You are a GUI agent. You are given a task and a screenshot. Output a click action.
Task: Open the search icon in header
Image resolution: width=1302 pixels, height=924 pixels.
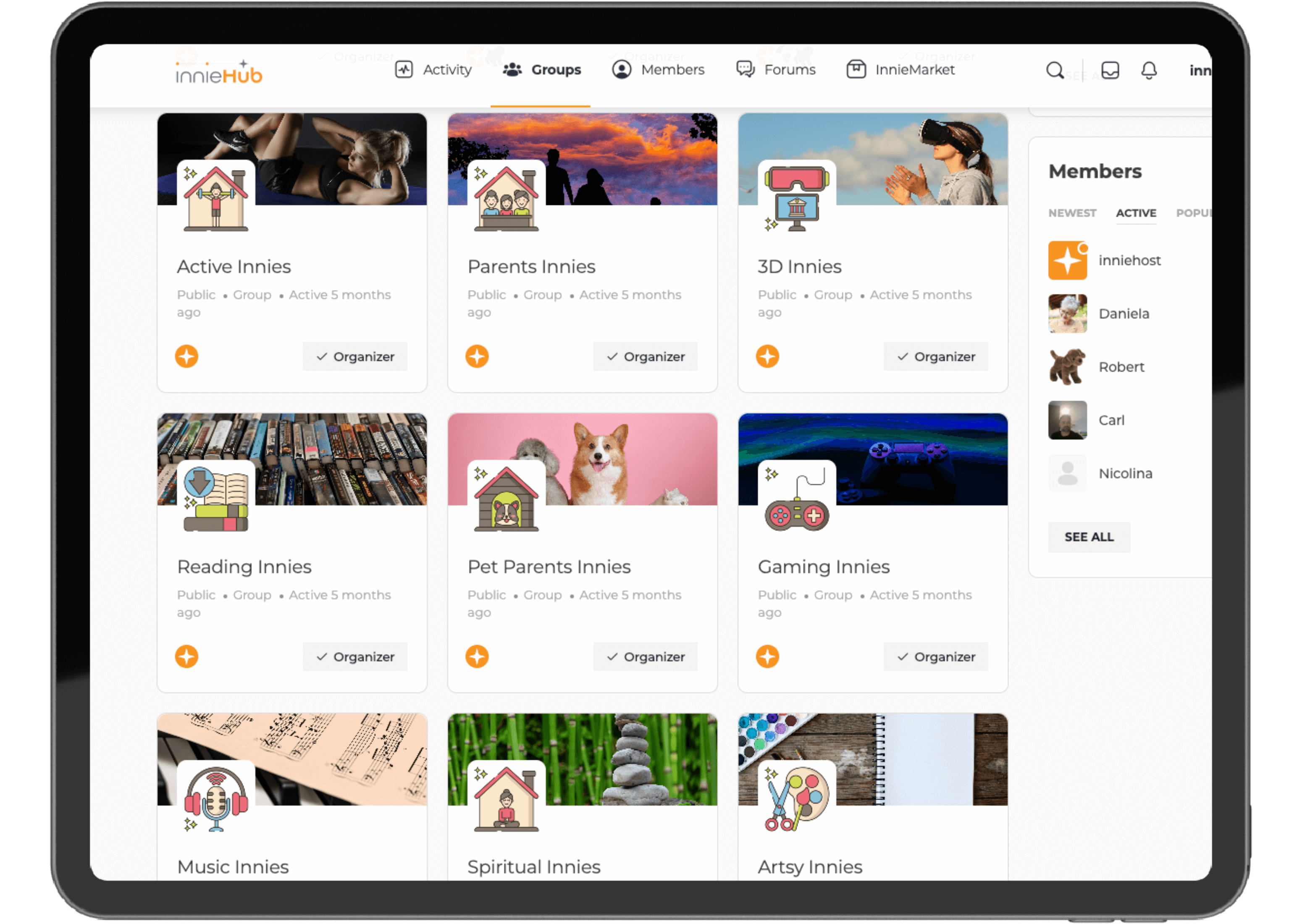click(1054, 70)
